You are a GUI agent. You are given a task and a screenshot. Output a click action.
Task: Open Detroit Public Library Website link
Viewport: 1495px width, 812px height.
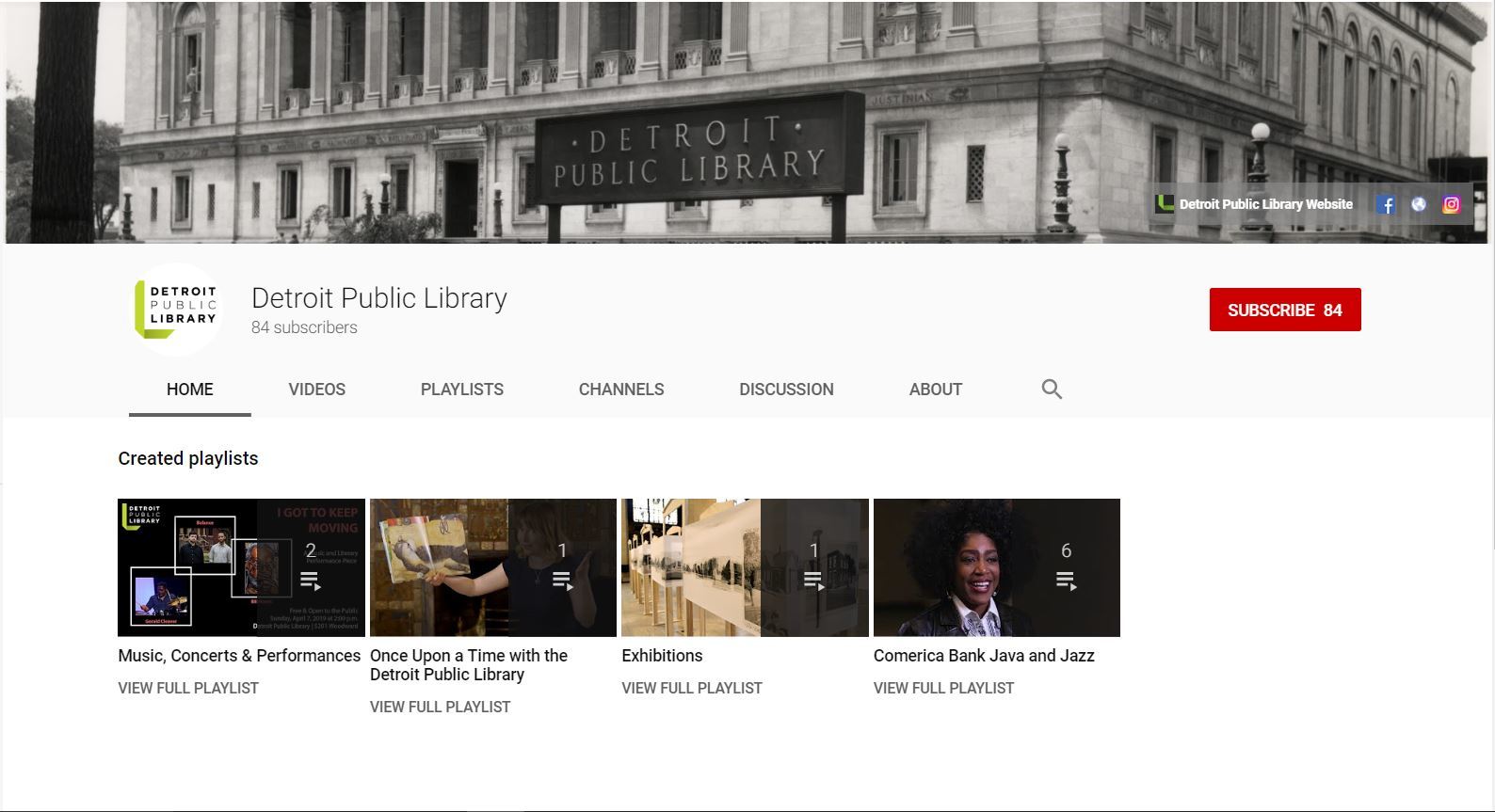tap(1265, 204)
